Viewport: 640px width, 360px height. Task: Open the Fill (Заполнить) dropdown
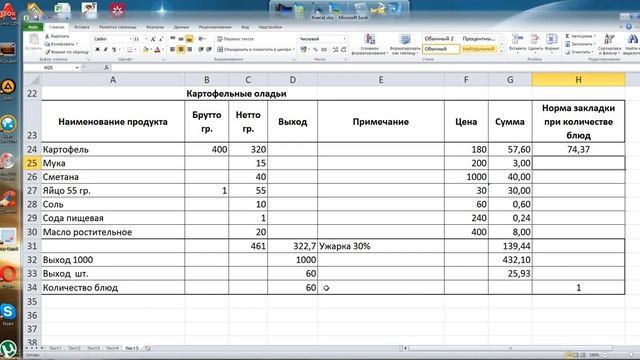point(580,44)
